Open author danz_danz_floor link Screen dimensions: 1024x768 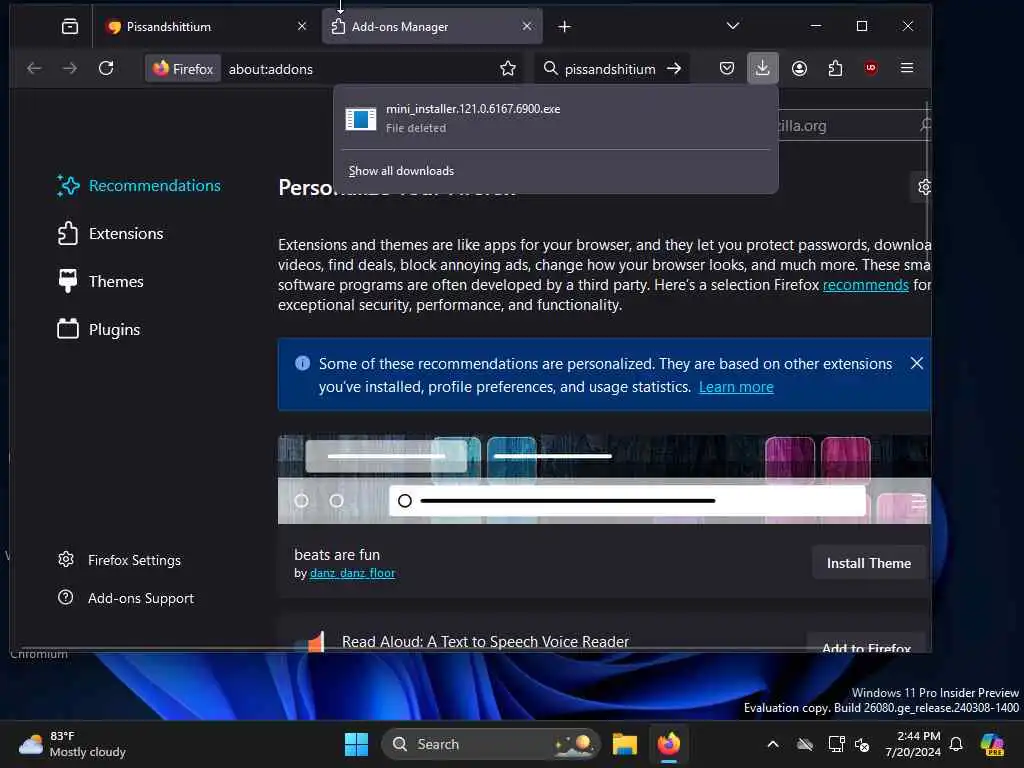352,573
